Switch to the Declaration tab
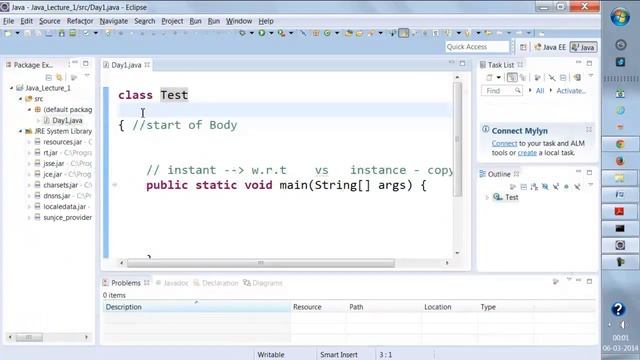640x360 pixels. coord(216,283)
